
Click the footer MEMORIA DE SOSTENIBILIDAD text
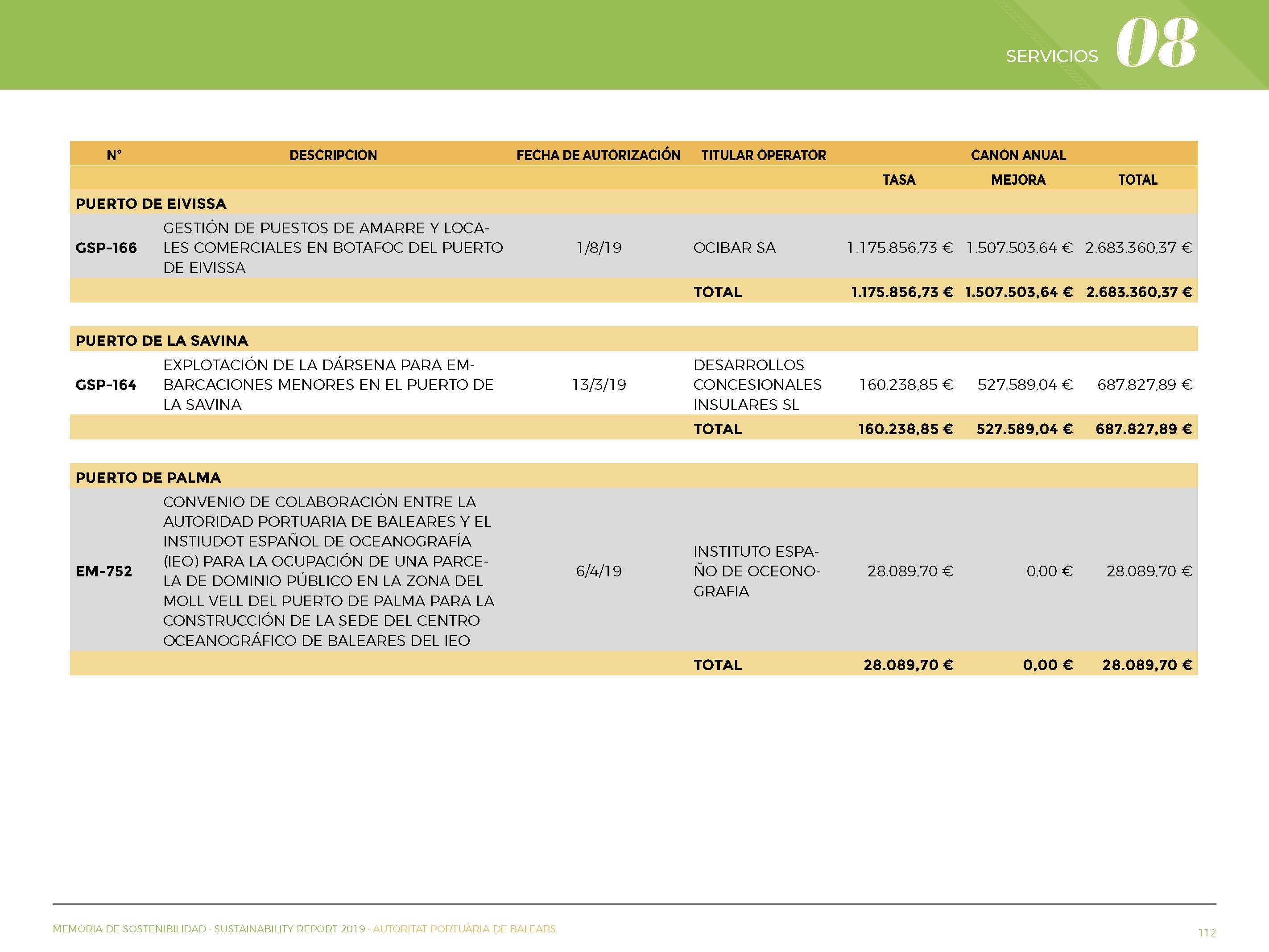130,929
